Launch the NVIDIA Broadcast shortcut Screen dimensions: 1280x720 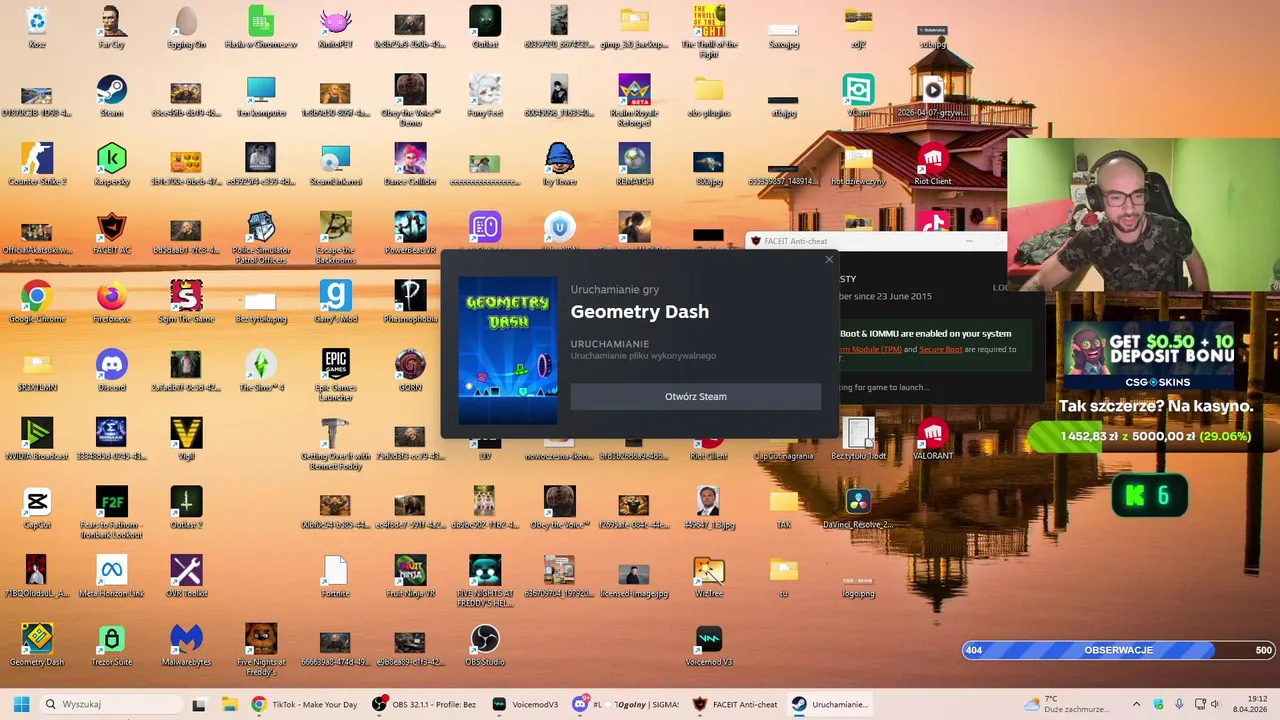click(x=37, y=439)
